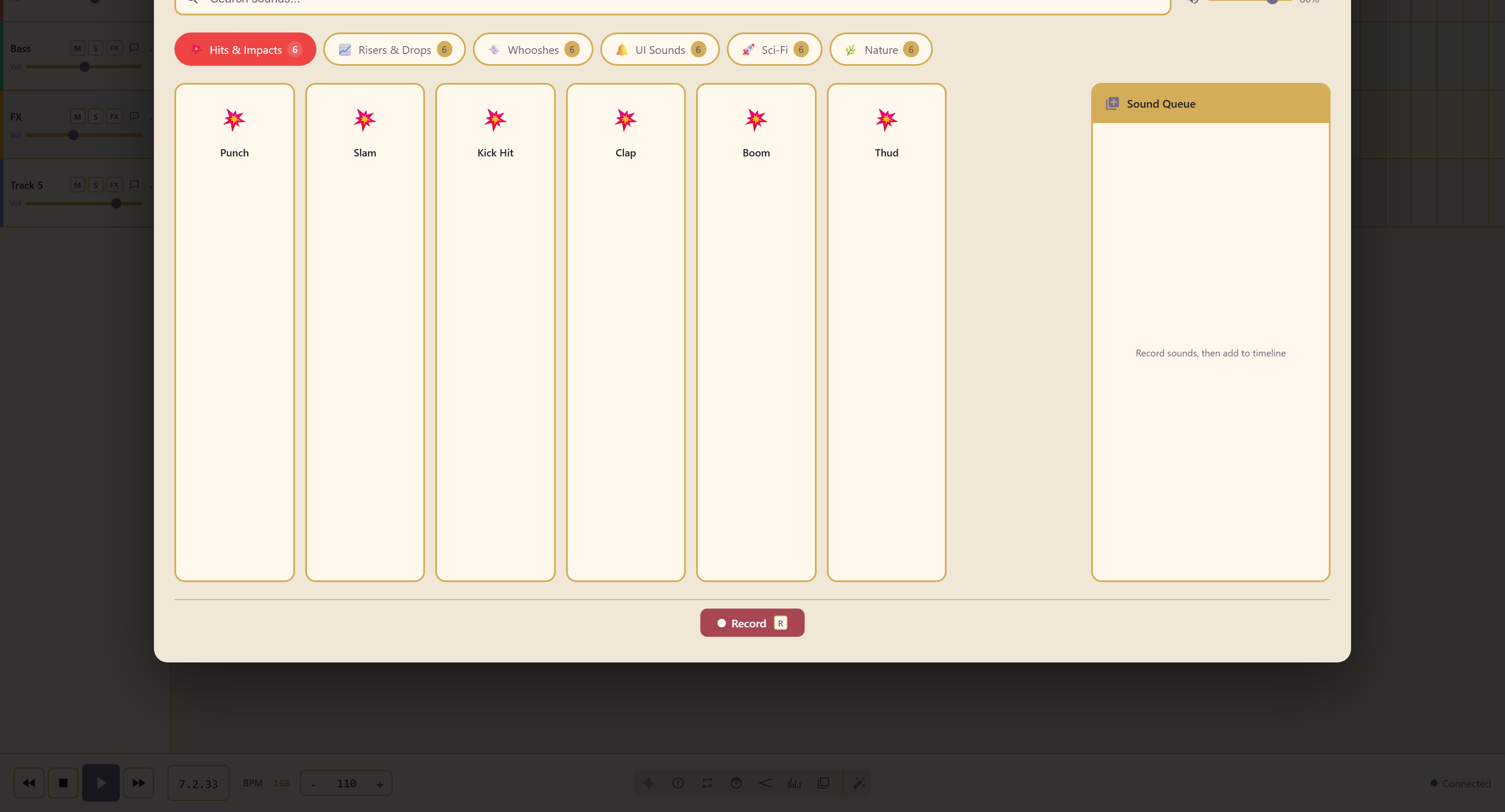Decrease BPM with the minus button
Viewport: 1505px width, 812px height.
point(313,784)
